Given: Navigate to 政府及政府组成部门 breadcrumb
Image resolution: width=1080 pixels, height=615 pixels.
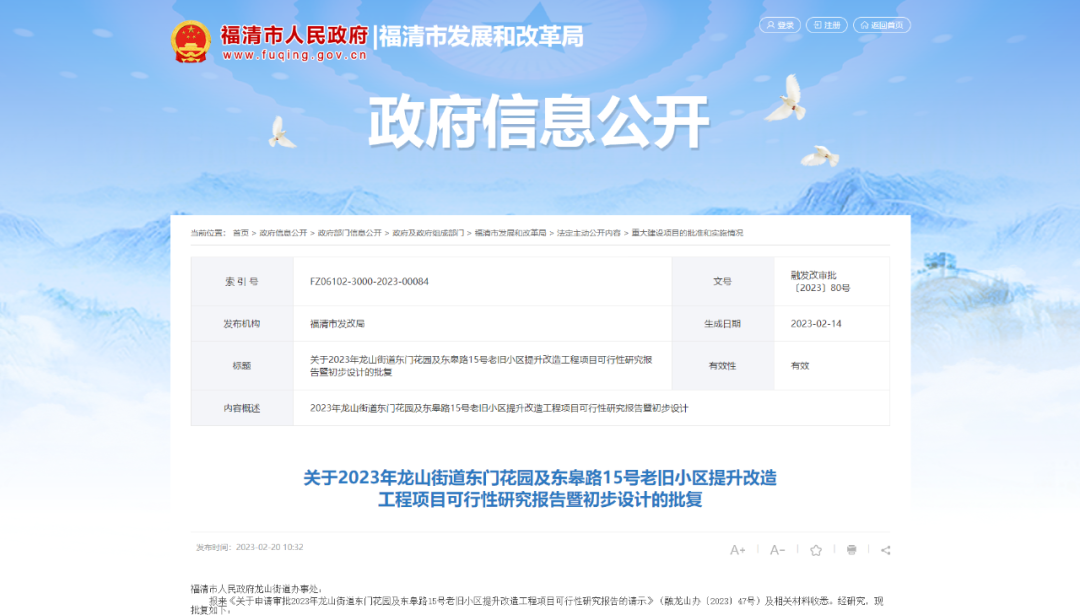Looking at the screenshot, I should (x=428, y=233).
